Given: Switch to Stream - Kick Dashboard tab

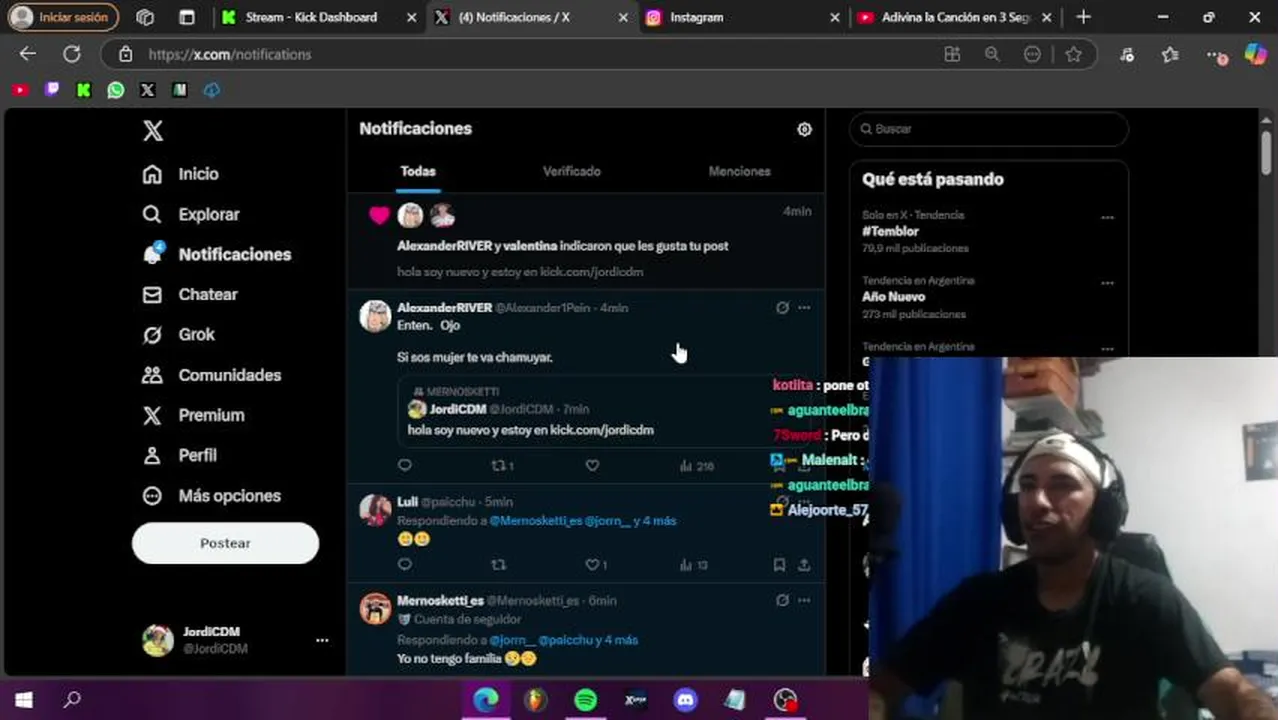Looking at the screenshot, I should pyautogui.click(x=320, y=17).
